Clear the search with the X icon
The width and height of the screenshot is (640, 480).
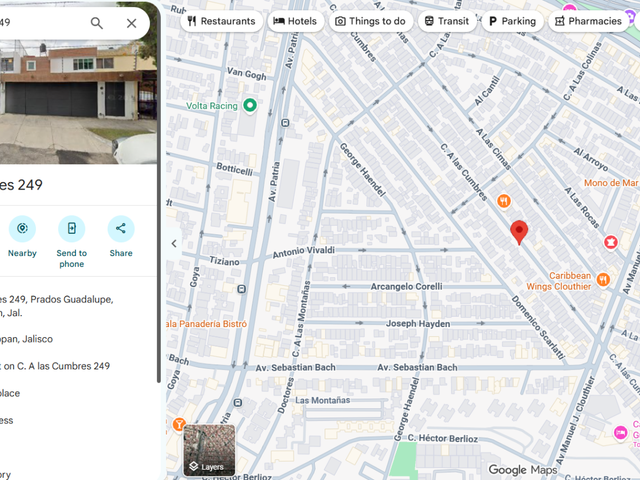click(x=131, y=23)
